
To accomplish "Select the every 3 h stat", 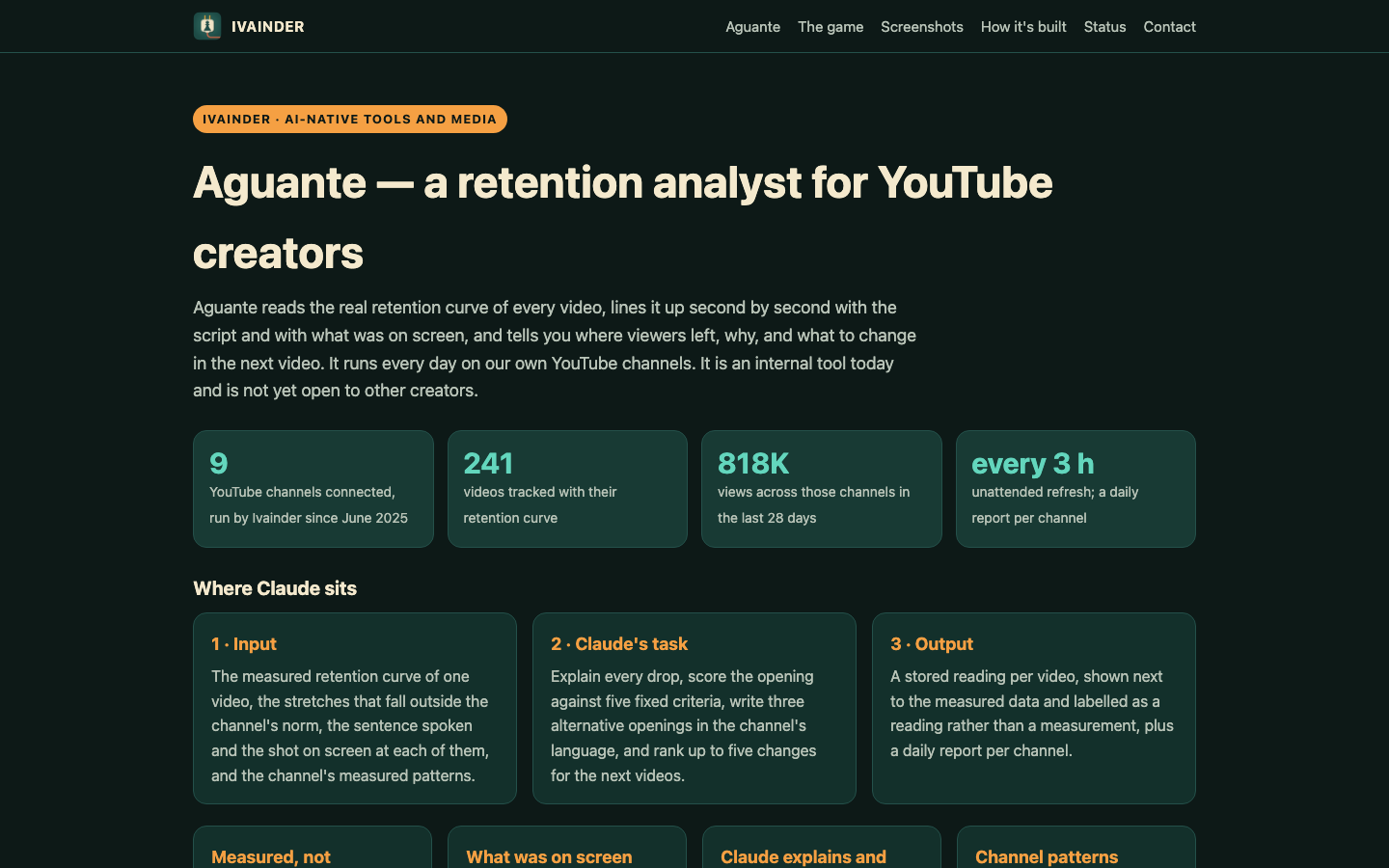I will (x=1032, y=463).
